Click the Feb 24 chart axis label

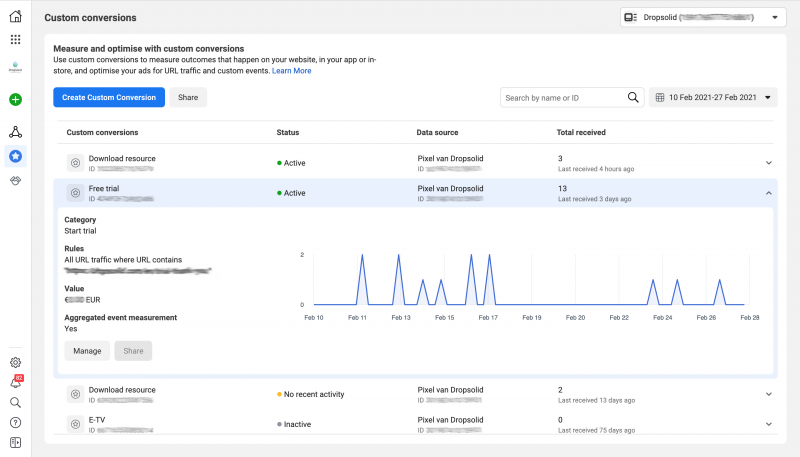coord(662,317)
